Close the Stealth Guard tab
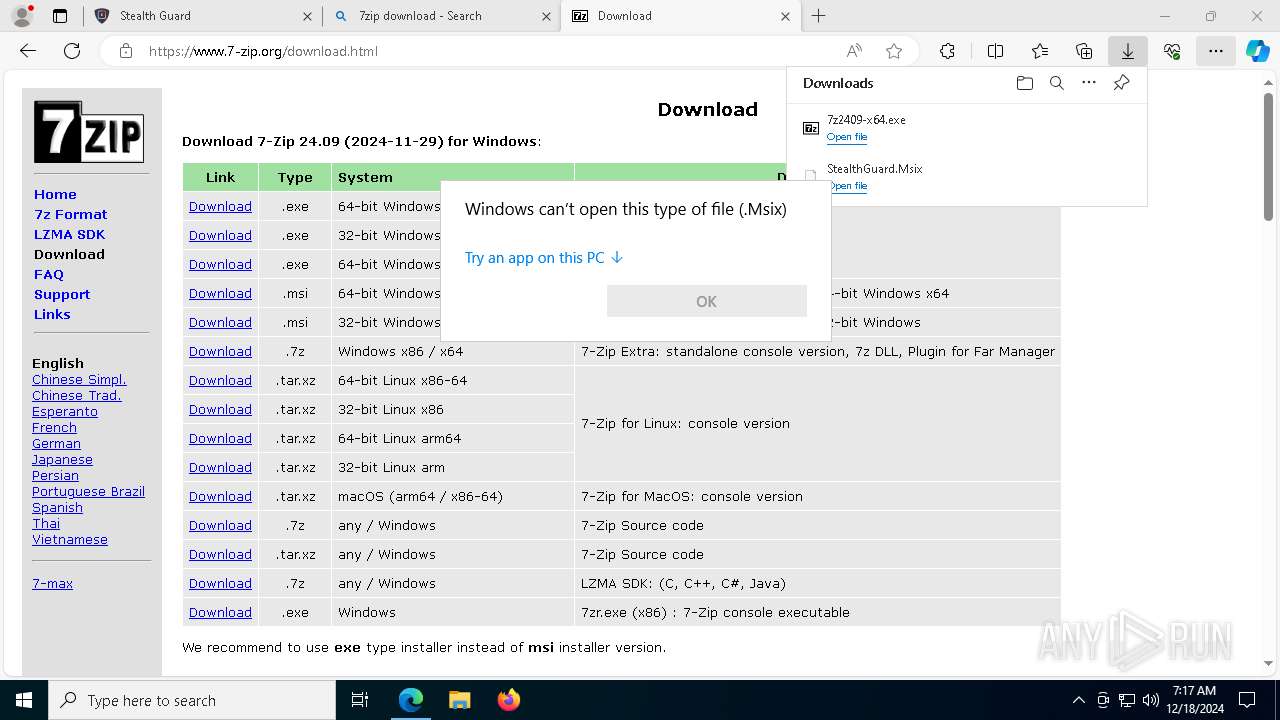The width and height of the screenshot is (1280, 720). point(306,16)
